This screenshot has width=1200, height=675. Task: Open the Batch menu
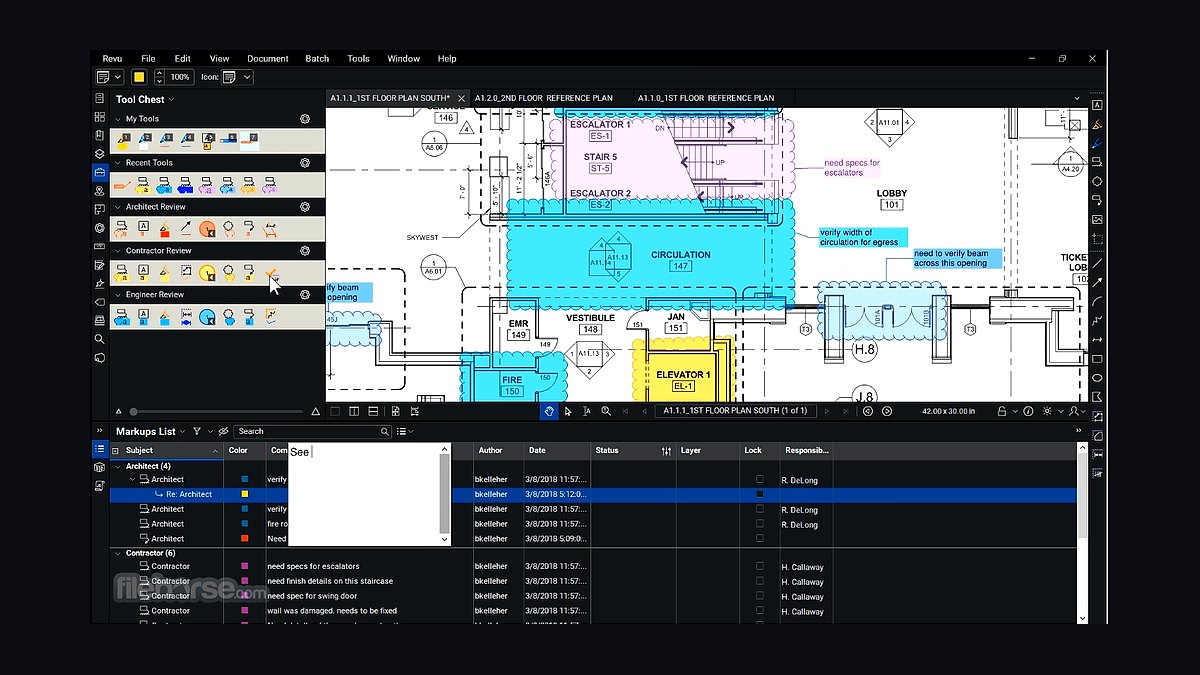click(x=317, y=59)
